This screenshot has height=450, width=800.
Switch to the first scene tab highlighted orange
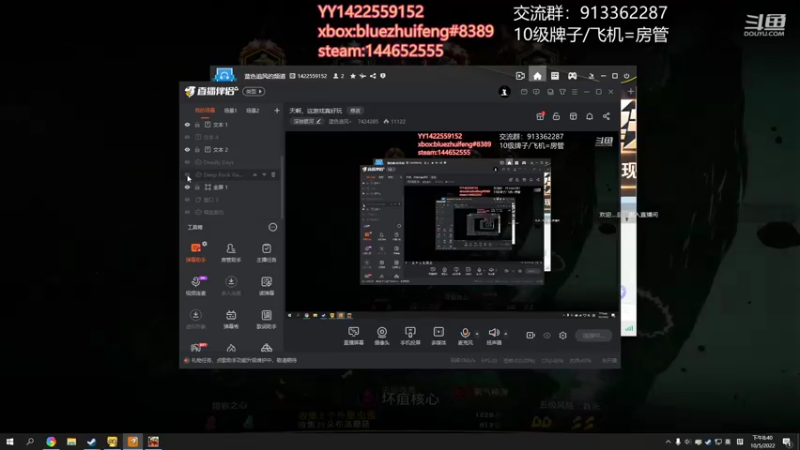click(x=205, y=111)
